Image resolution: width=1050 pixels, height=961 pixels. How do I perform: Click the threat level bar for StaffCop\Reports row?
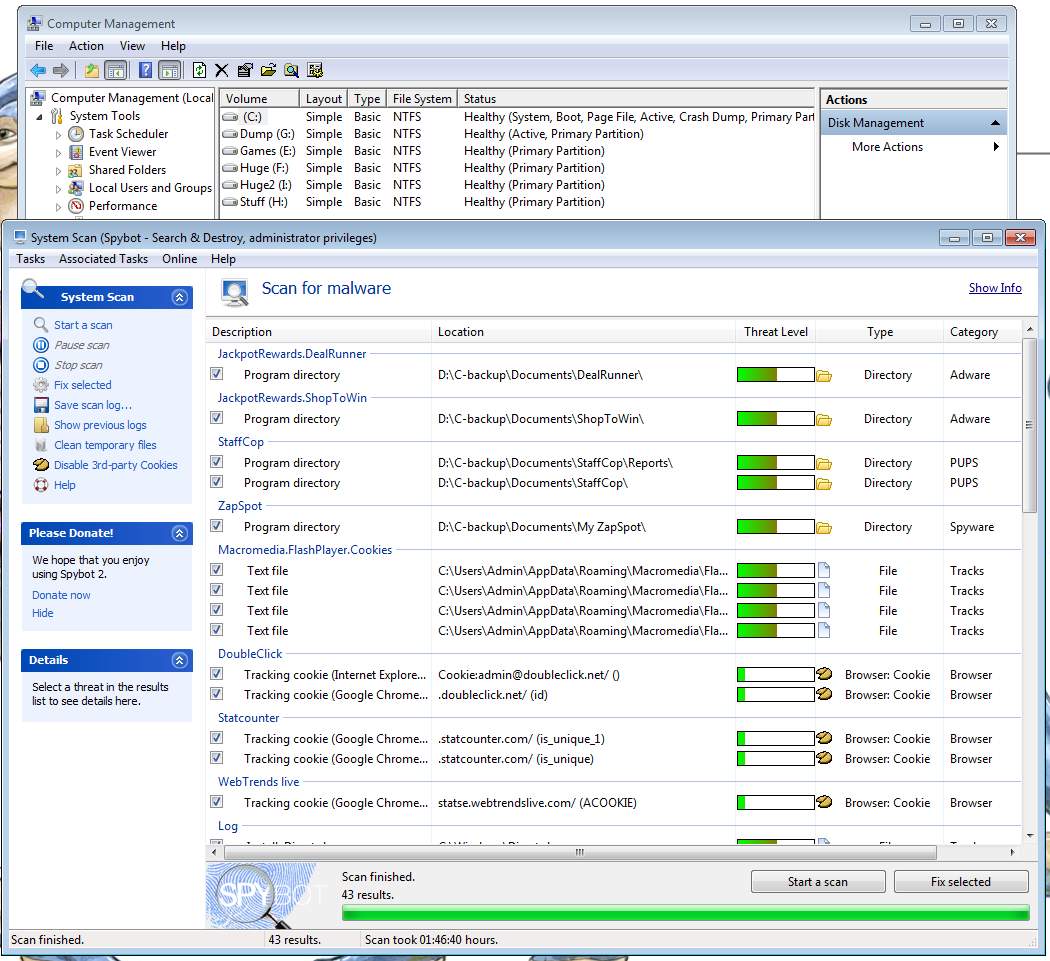click(x=775, y=463)
